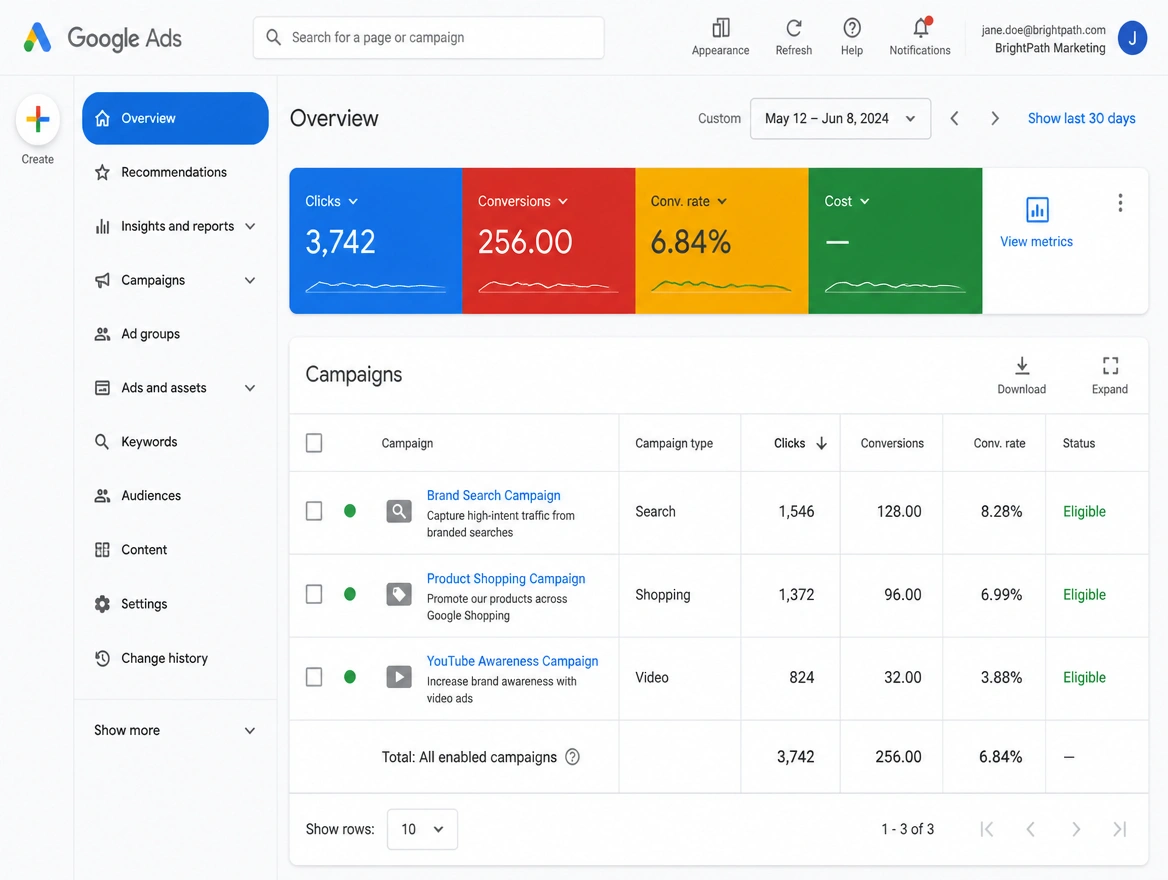1168x880 pixels.
Task: Open YouTube Awareness Campaign link
Action: (512, 661)
